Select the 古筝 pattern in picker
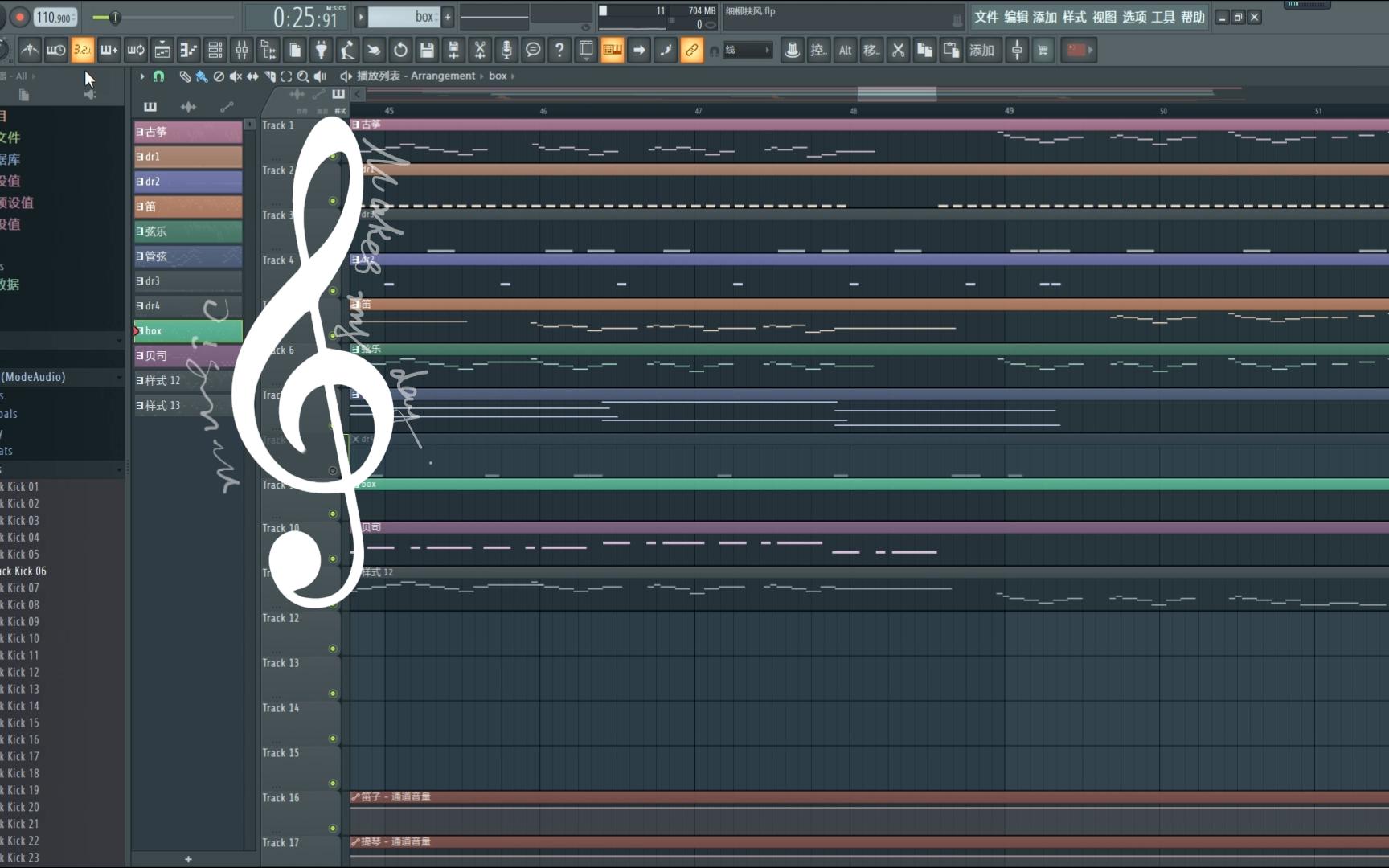The image size is (1389, 868). 188,132
